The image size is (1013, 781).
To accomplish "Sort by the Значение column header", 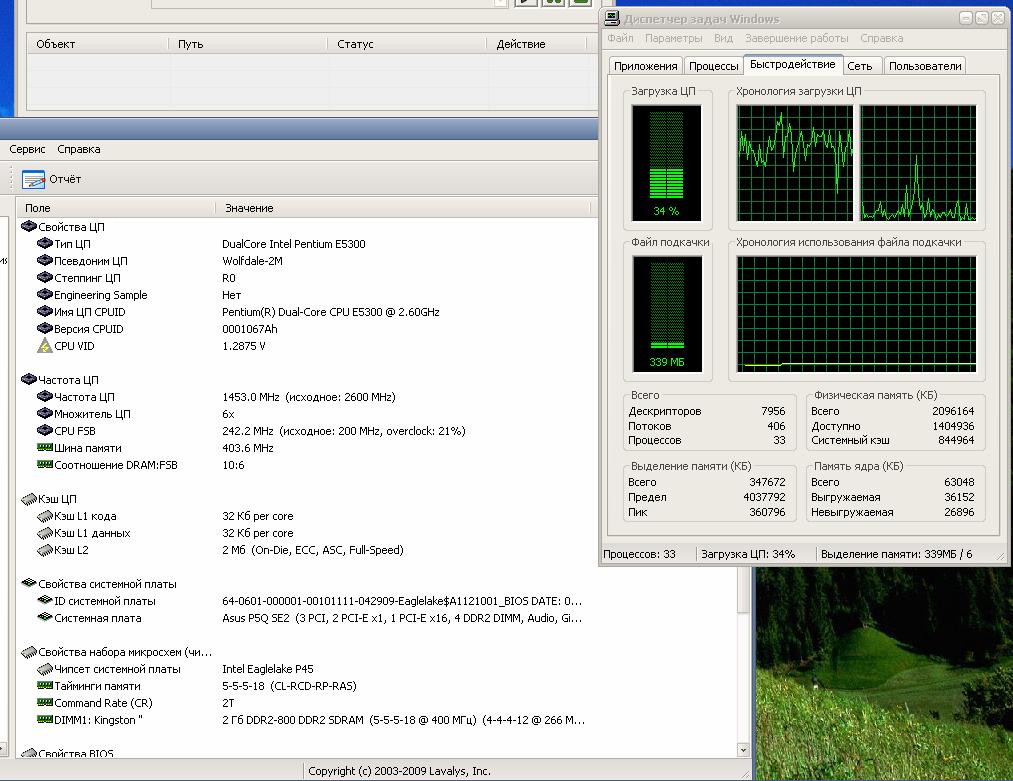I will (x=249, y=208).
